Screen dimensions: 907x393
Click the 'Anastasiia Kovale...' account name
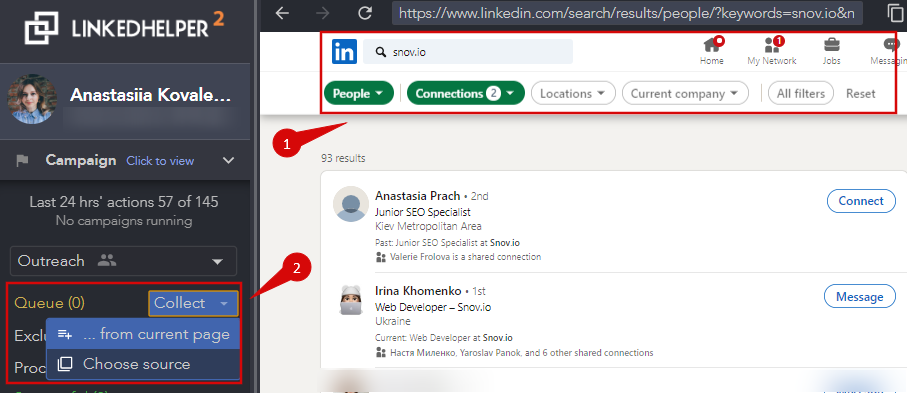pos(150,96)
